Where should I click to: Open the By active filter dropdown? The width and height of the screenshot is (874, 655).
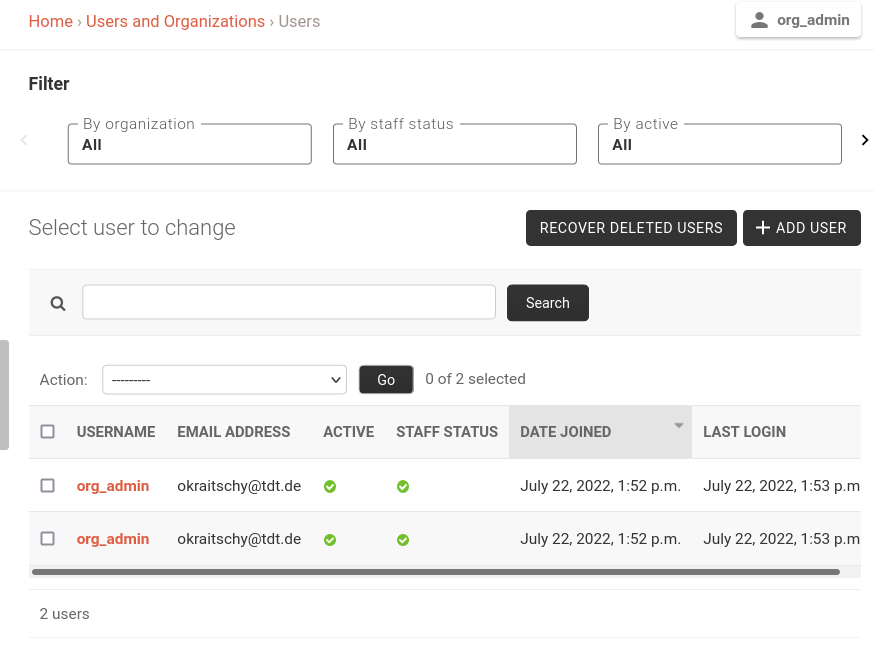(x=719, y=143)
